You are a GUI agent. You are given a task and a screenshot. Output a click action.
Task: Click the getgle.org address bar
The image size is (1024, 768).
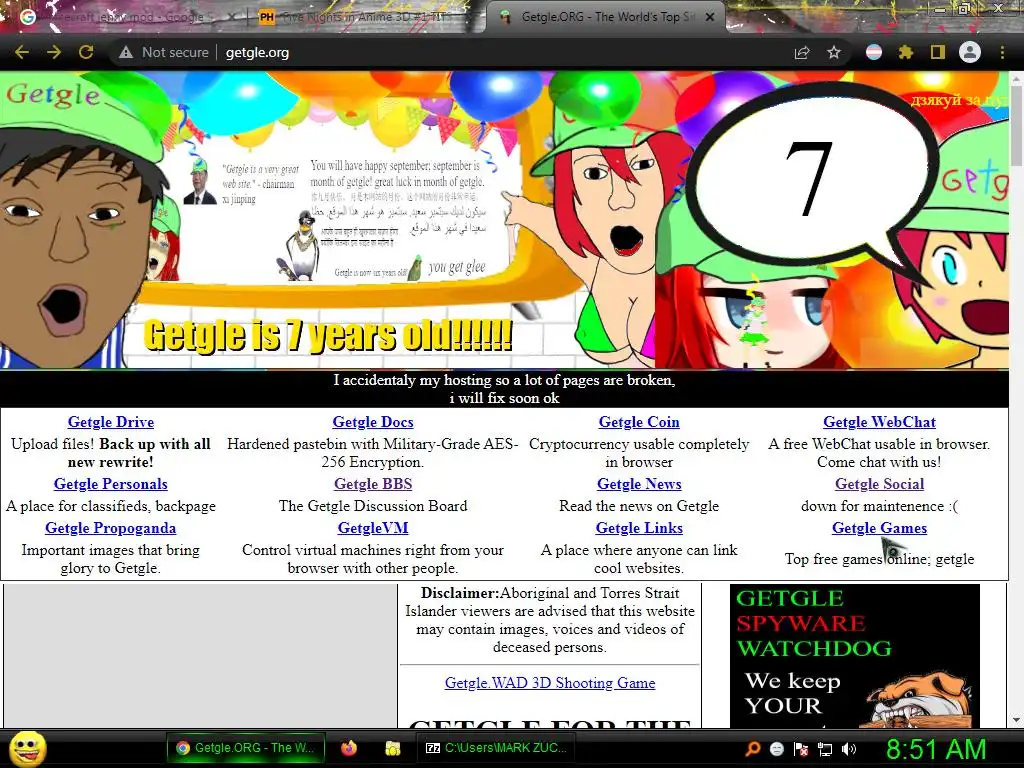tap(257, 53)
